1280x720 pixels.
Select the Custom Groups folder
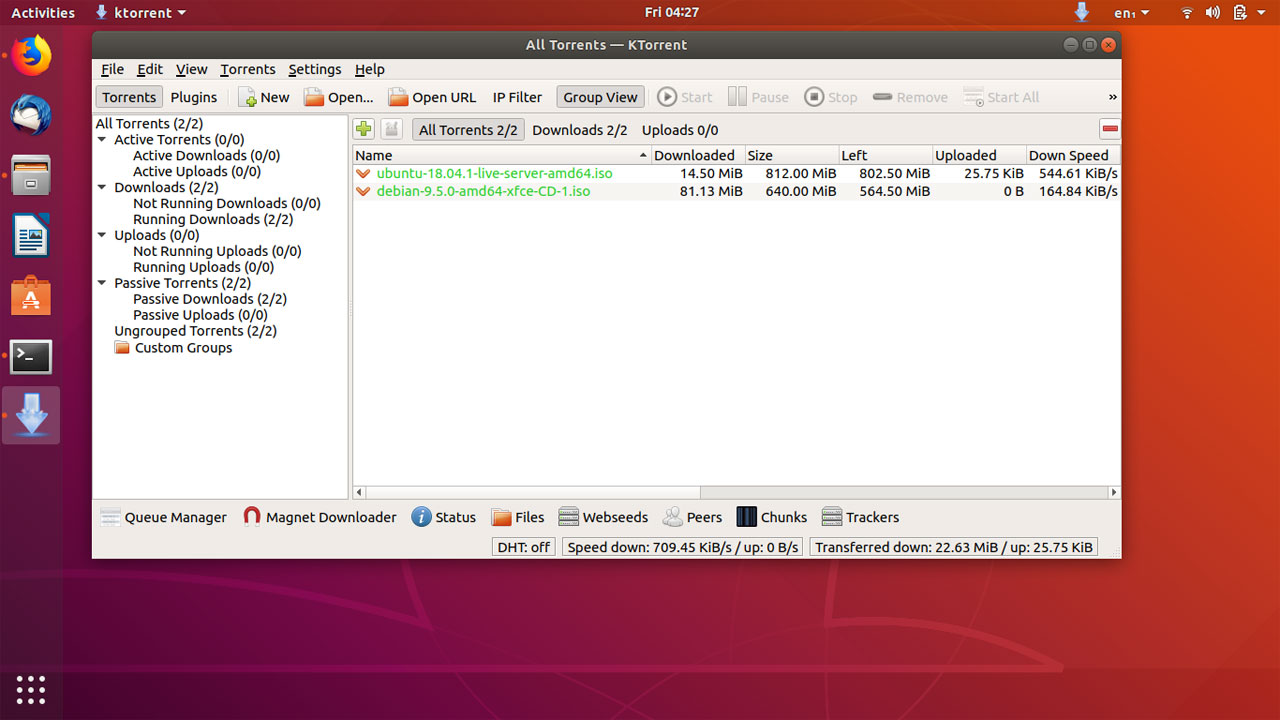(173, 348)
